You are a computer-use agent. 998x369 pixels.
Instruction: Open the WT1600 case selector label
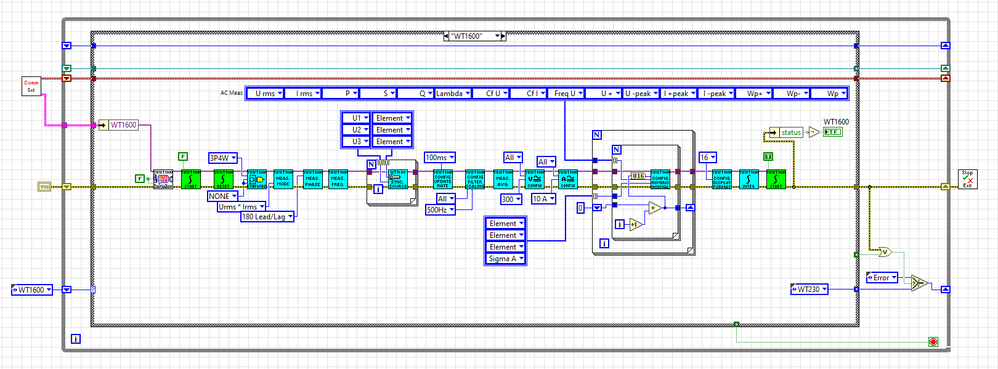point(475,36)
